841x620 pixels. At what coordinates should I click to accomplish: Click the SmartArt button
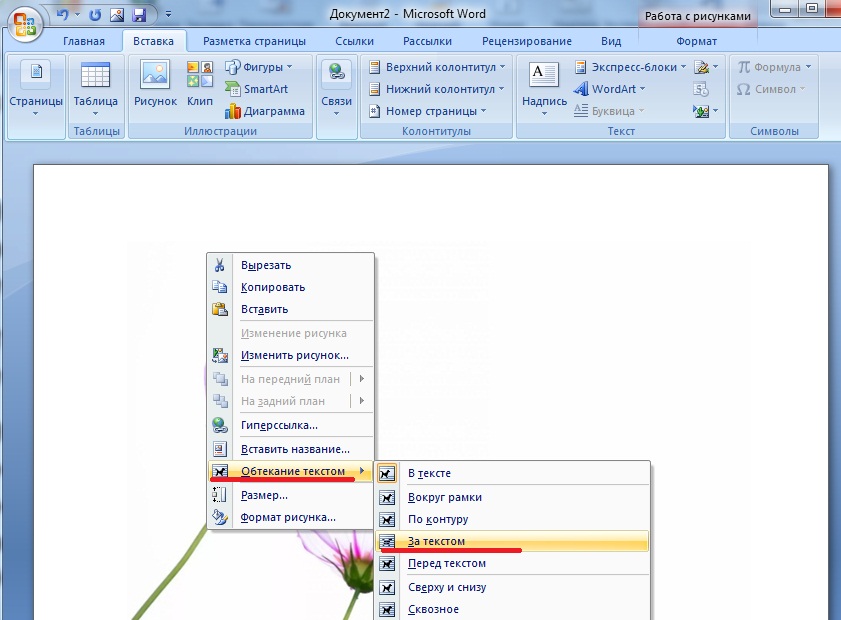tap(256, 89)
